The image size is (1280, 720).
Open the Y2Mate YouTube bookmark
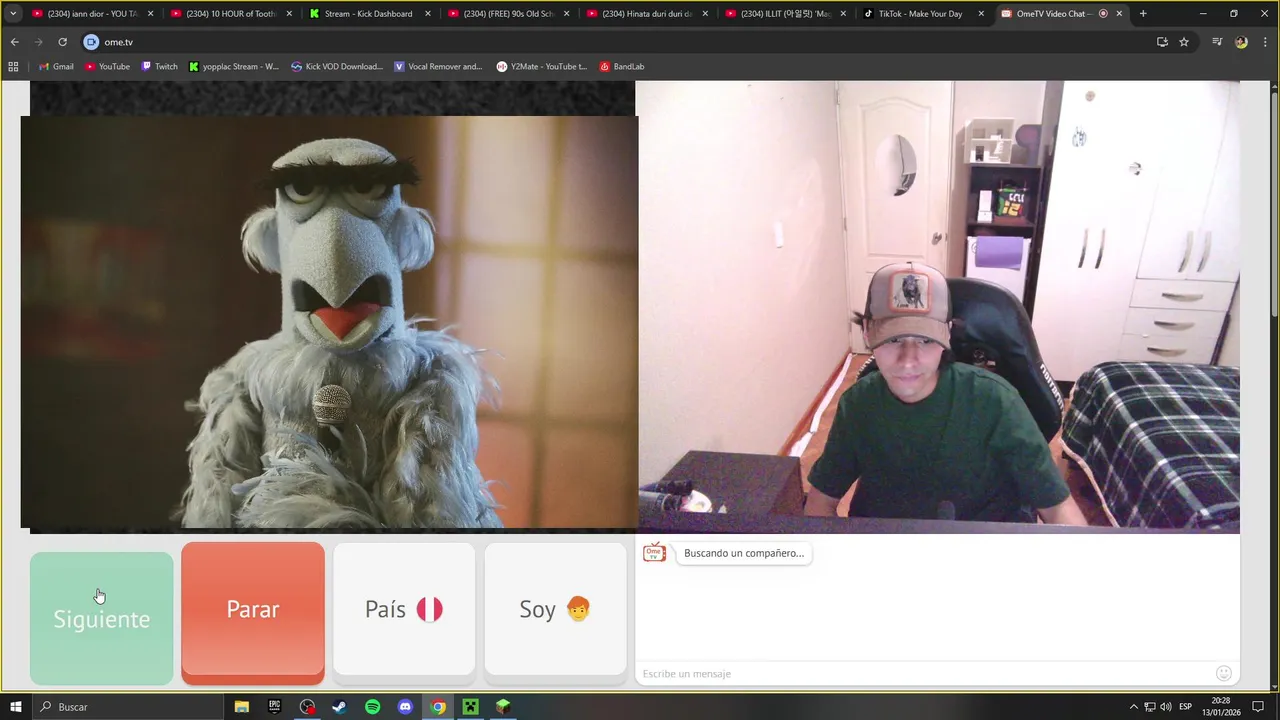click(x=541, y=67)
